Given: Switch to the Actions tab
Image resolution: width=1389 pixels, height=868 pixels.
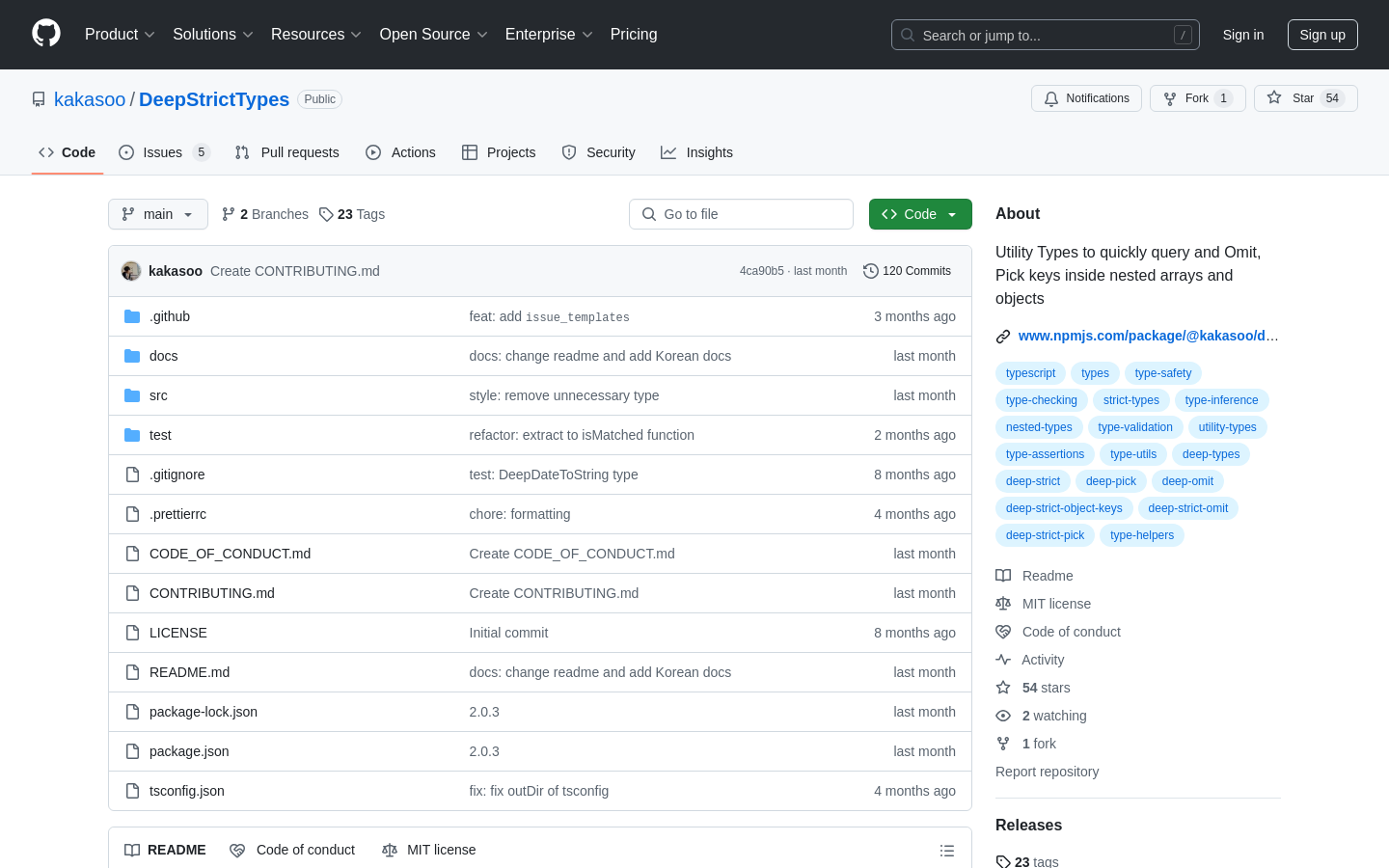Looking at the screenshot, I should tap(400, 152).
